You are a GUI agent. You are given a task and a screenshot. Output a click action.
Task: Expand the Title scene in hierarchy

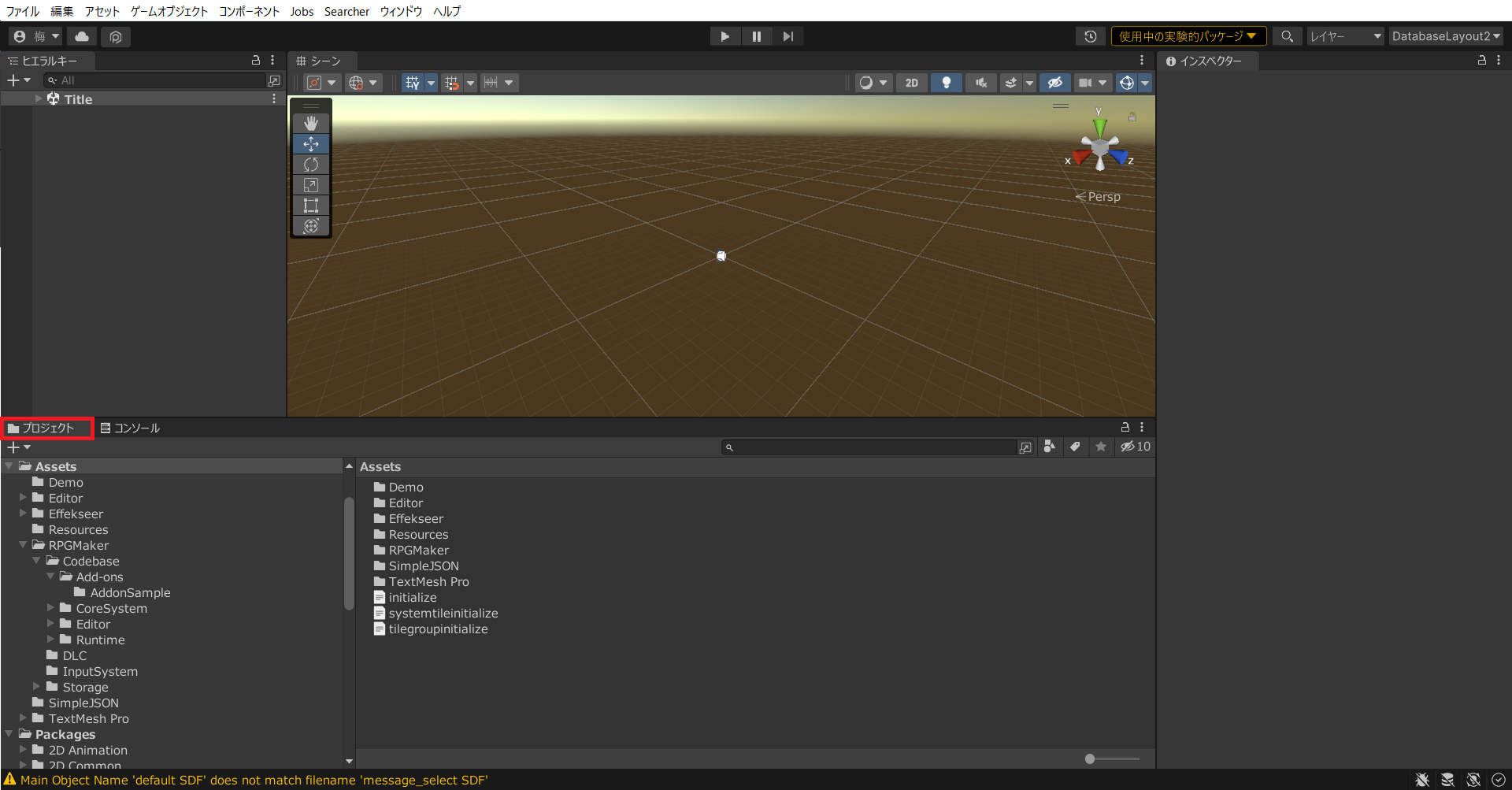tap(39, 99)
